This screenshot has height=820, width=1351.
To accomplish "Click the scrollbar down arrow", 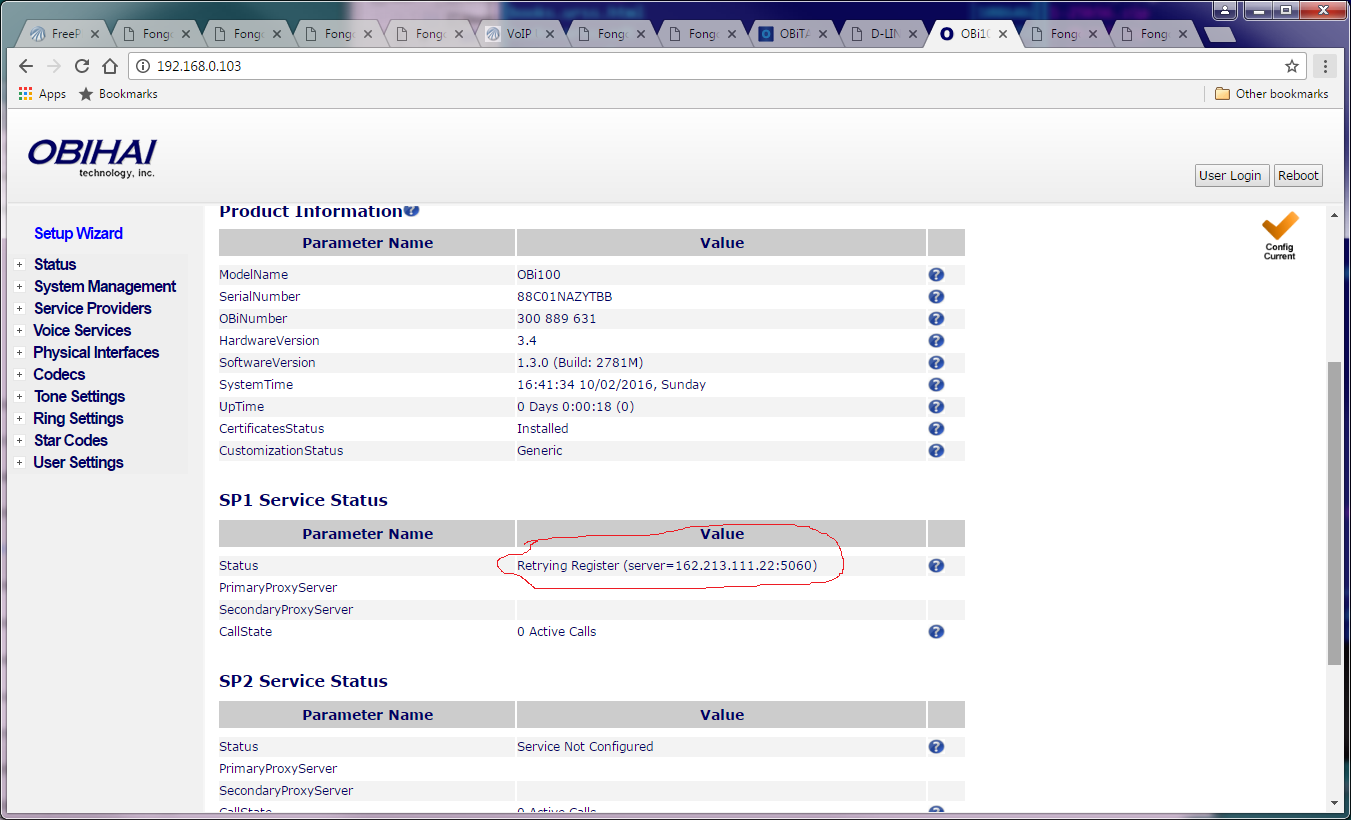I will point(1334,802).
